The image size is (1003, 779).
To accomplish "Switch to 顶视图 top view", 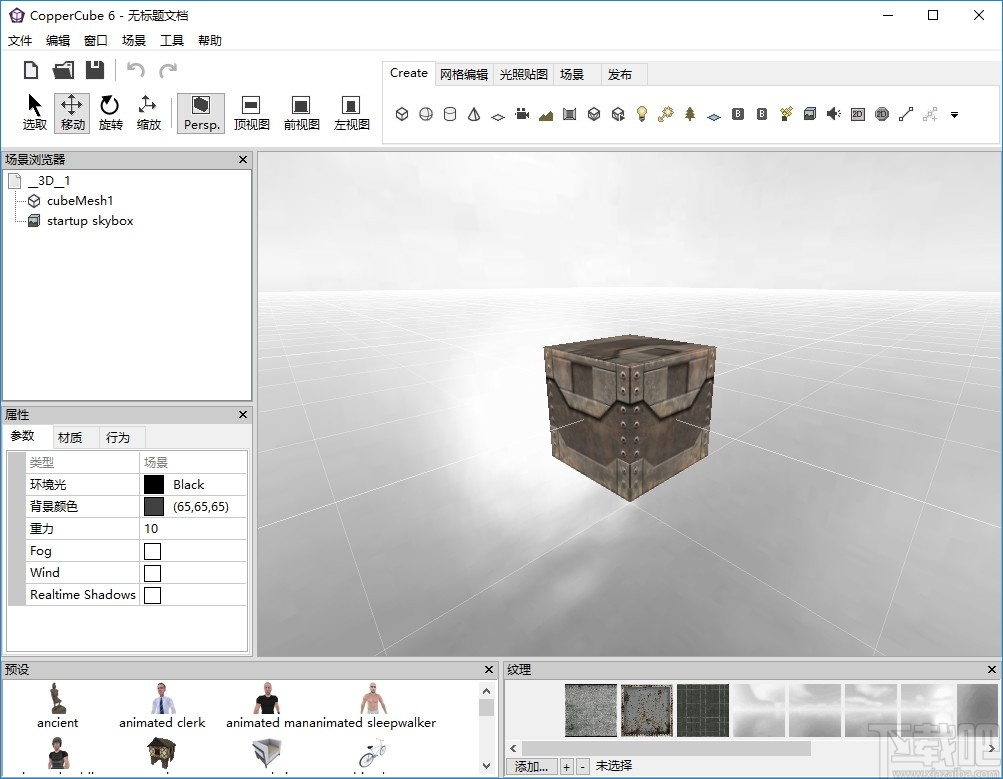I will pyautogui.click(x=250, y=112).
